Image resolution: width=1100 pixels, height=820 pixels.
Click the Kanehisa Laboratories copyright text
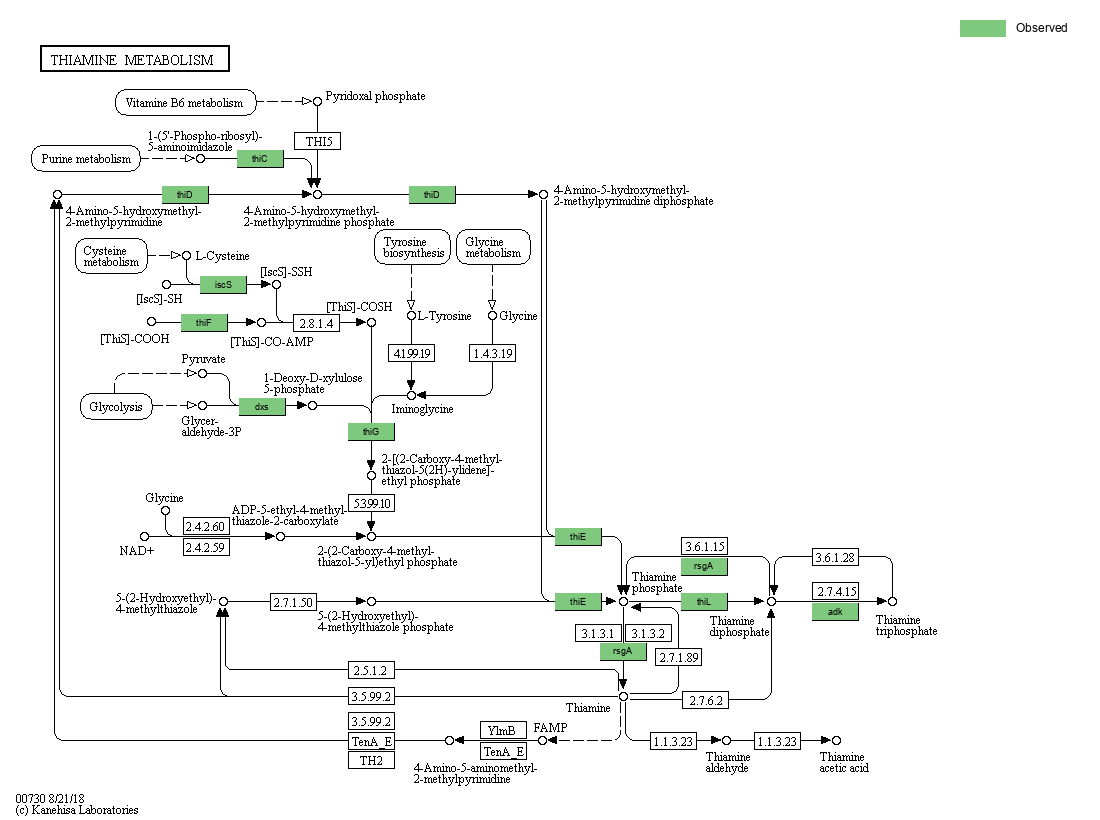click(77, 810)
